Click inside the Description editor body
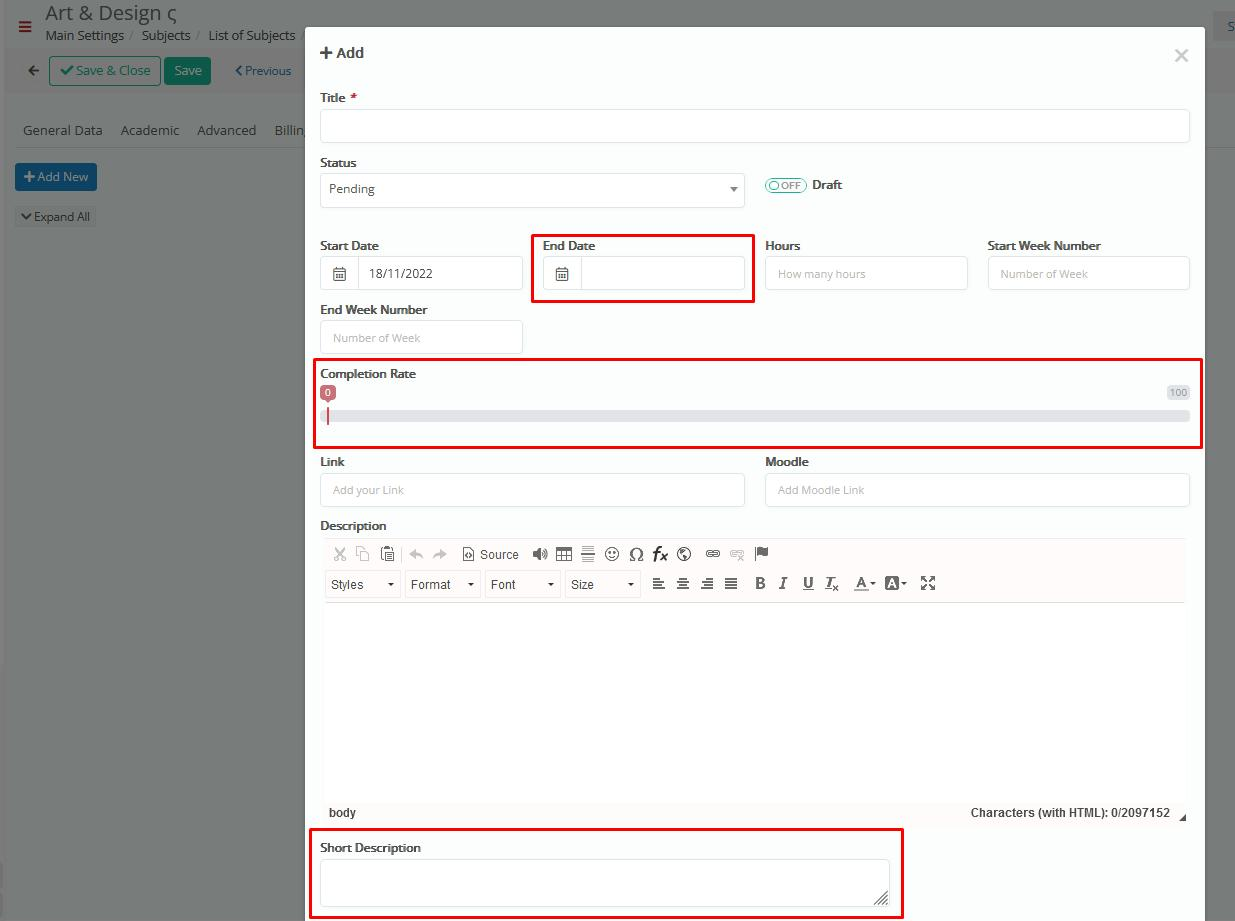Viewport: 1235px width, 921px height. click(x=754, y=702)
